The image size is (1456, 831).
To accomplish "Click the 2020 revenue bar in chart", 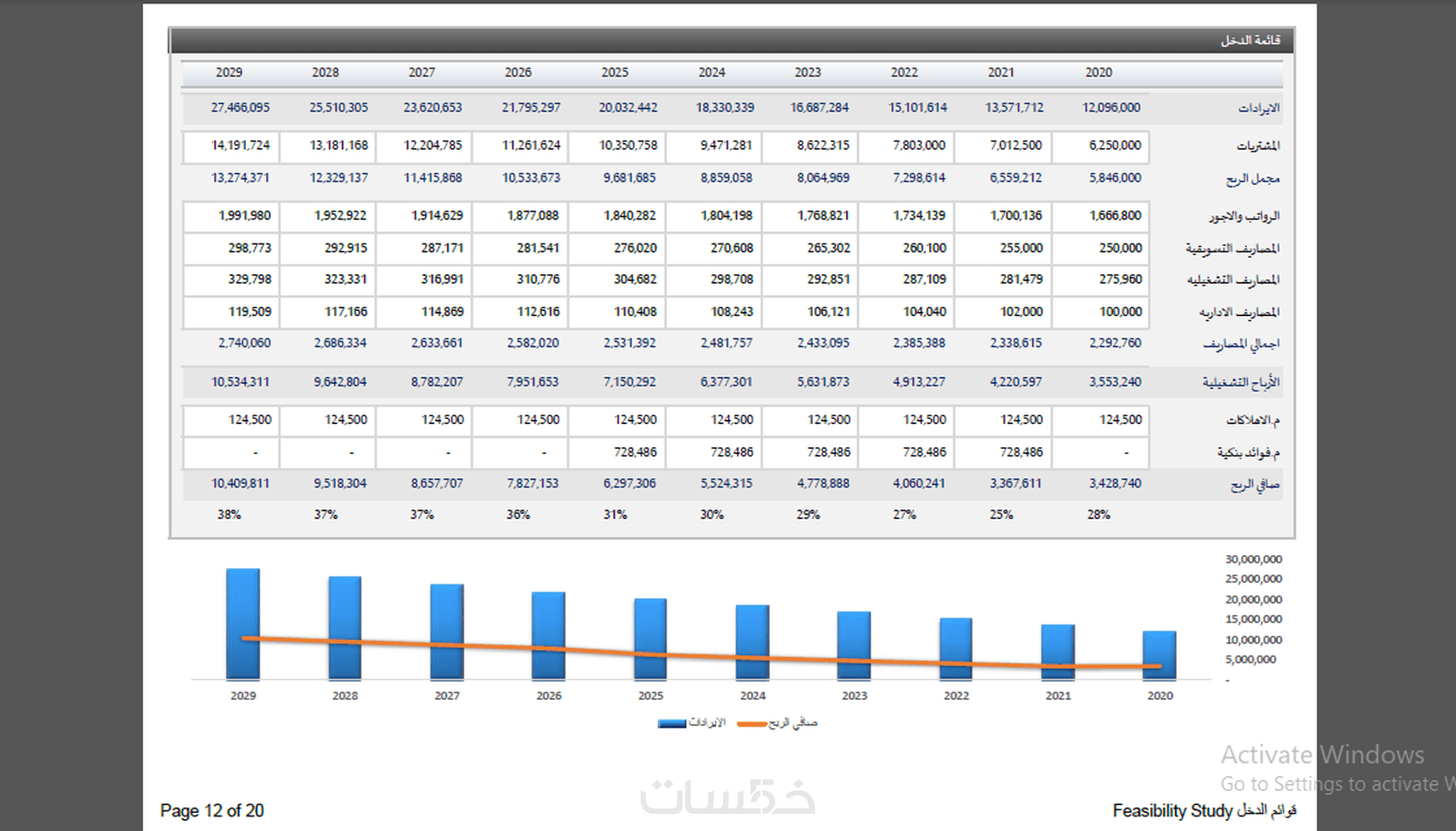I will (x=1160, y=655).
